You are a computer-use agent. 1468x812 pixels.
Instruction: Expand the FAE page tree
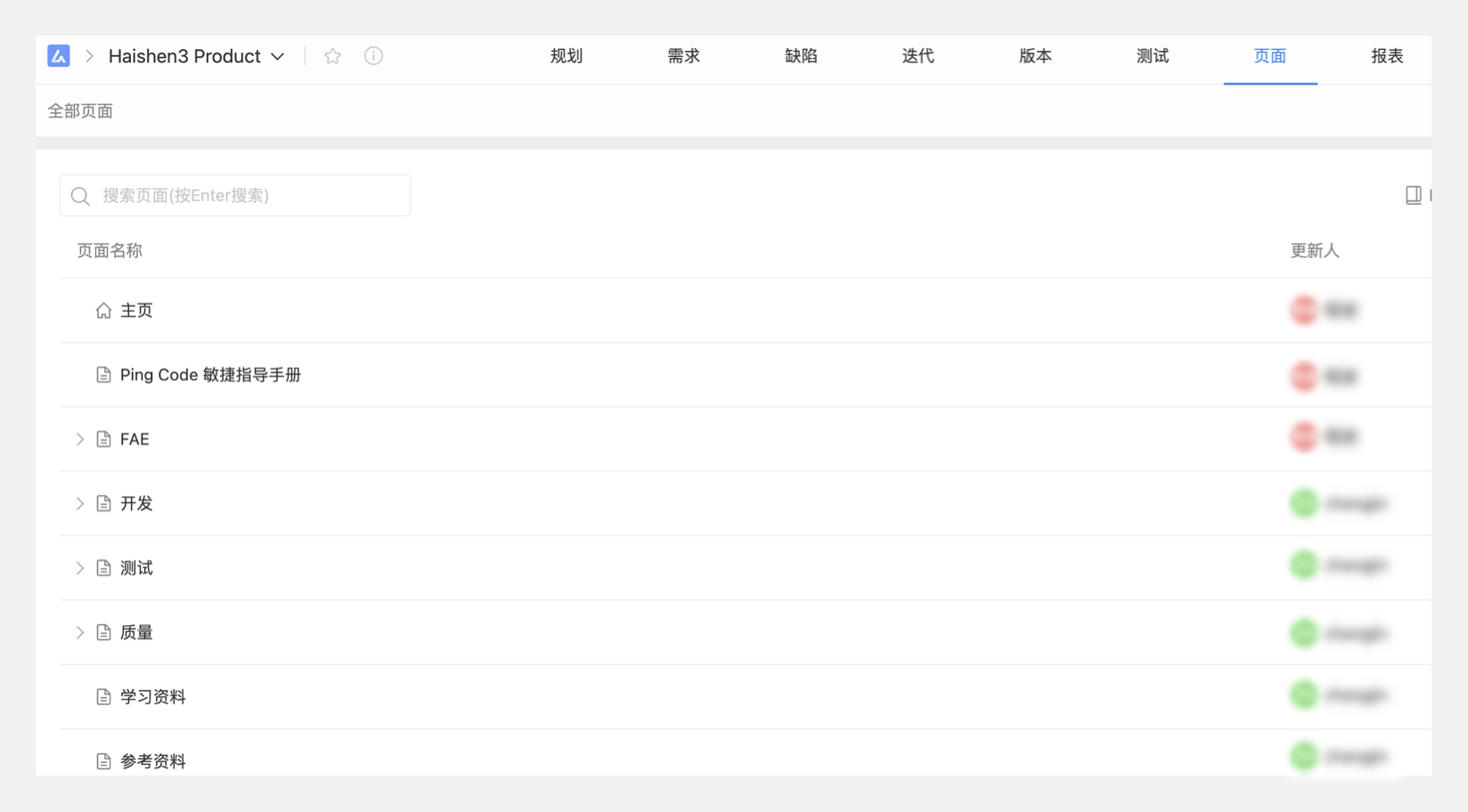point(79,439)
